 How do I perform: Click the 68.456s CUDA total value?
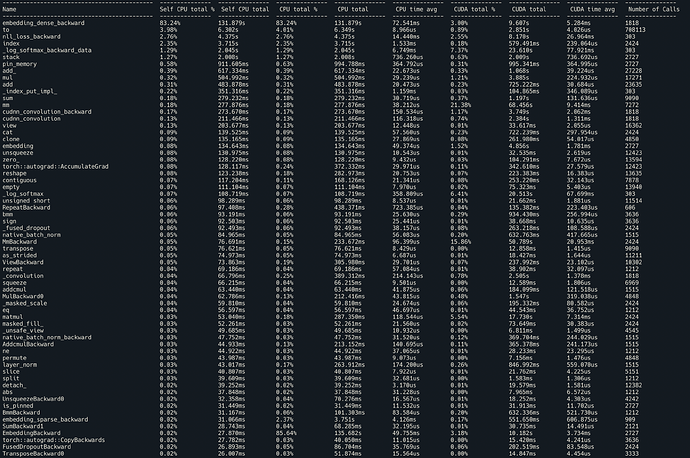point(521,105)
